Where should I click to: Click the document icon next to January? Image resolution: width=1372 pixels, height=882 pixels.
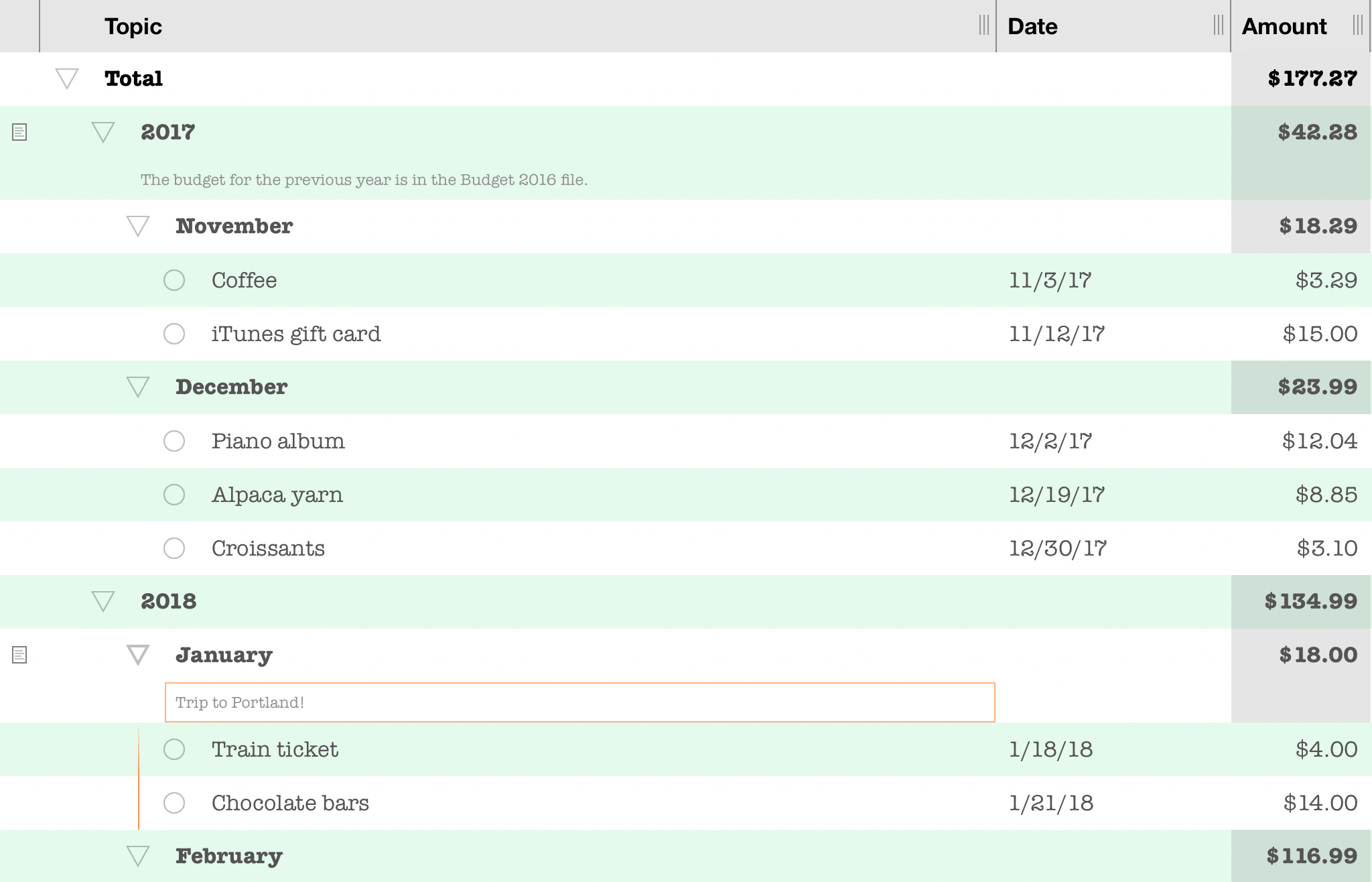pyautogui.click(x=21, y=655)
